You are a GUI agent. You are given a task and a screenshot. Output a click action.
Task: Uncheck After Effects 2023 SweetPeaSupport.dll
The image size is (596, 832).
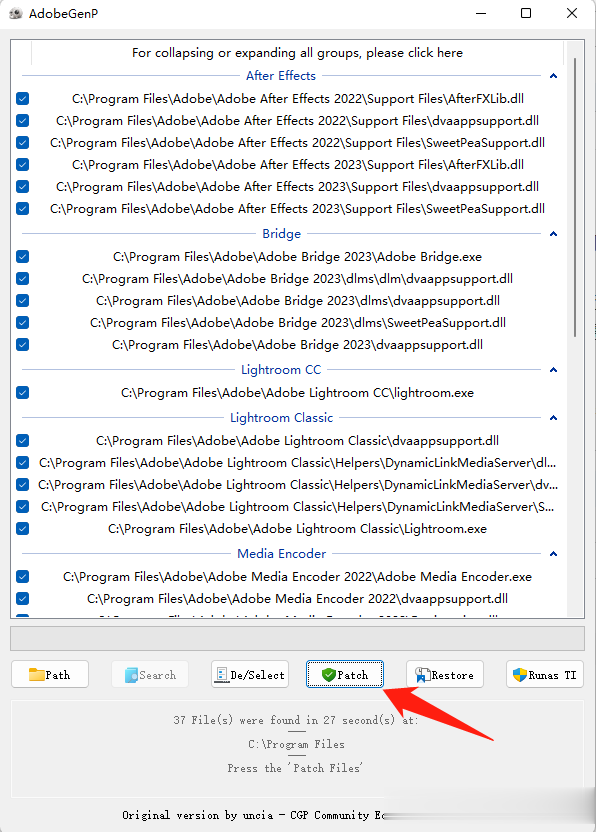22,209
